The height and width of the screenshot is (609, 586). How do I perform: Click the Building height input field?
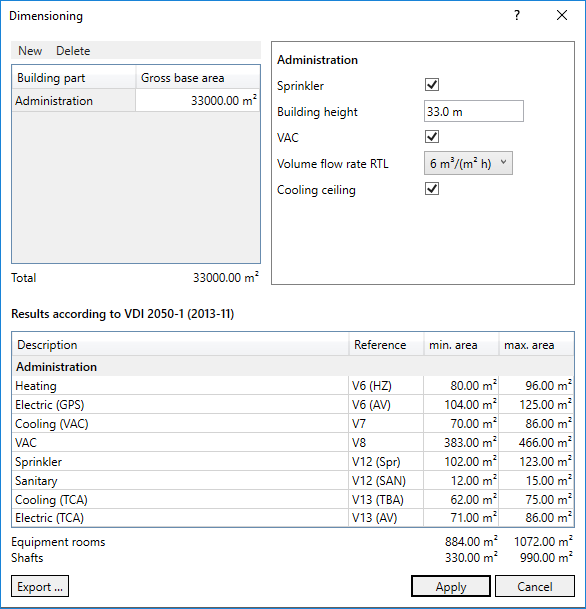[x=474, y=112]
